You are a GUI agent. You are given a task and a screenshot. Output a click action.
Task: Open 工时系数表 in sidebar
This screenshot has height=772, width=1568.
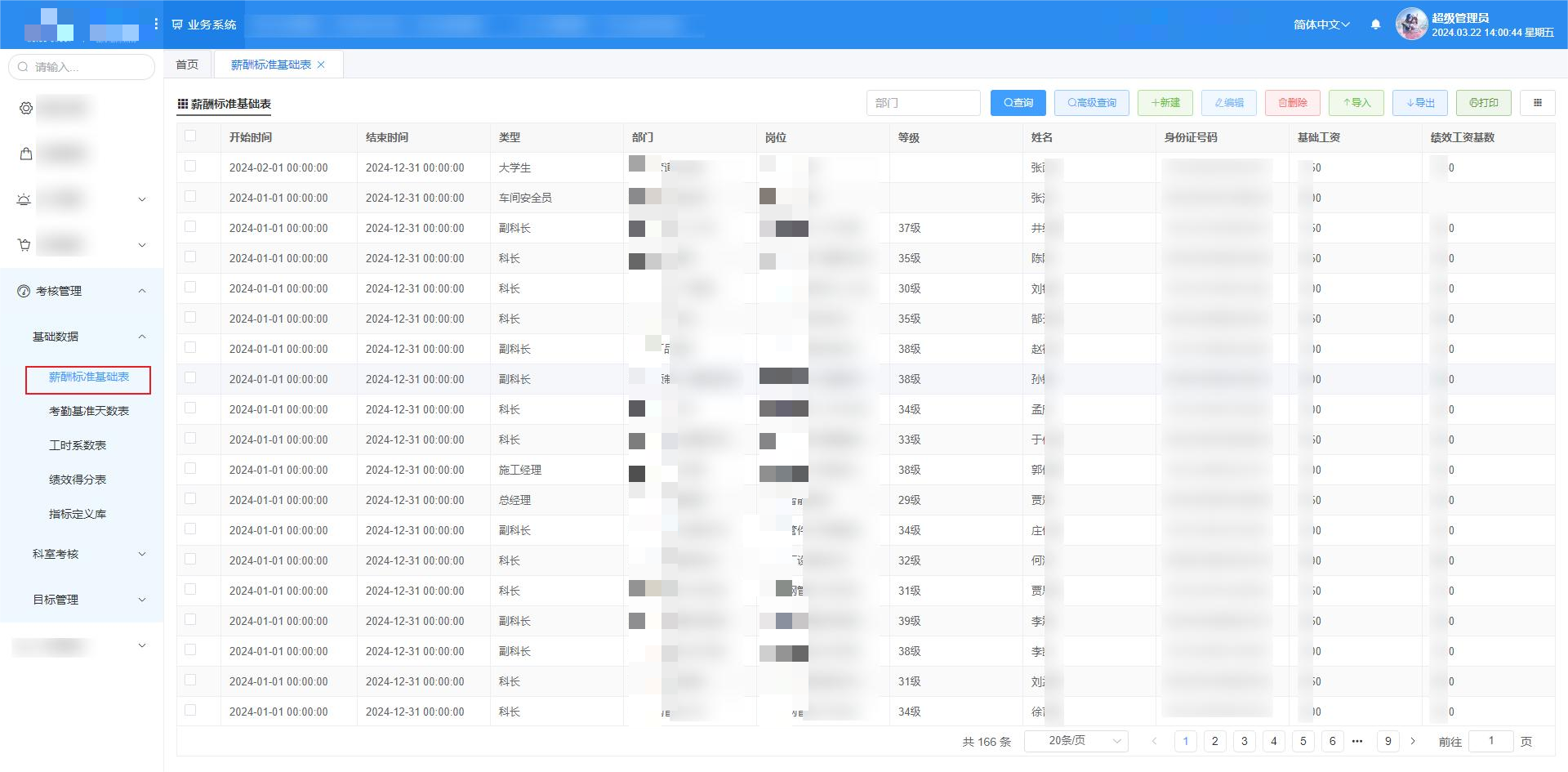[x=78, y=445]
